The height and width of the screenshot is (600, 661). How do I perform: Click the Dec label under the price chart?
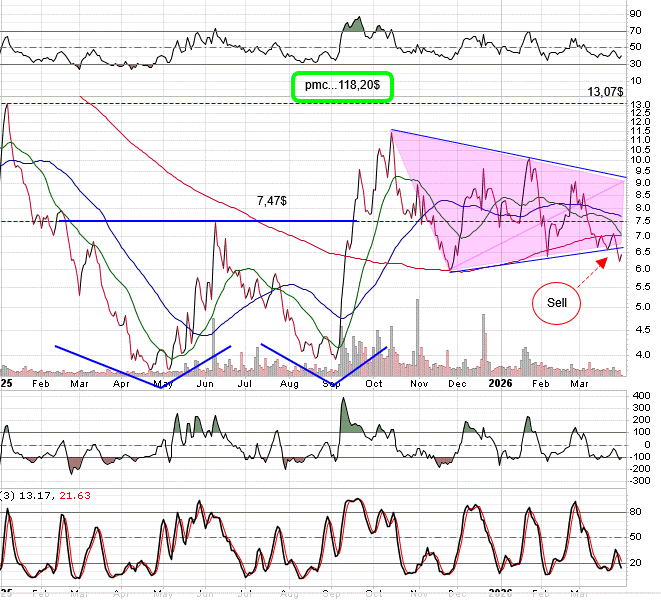click(x=459, y=382)
